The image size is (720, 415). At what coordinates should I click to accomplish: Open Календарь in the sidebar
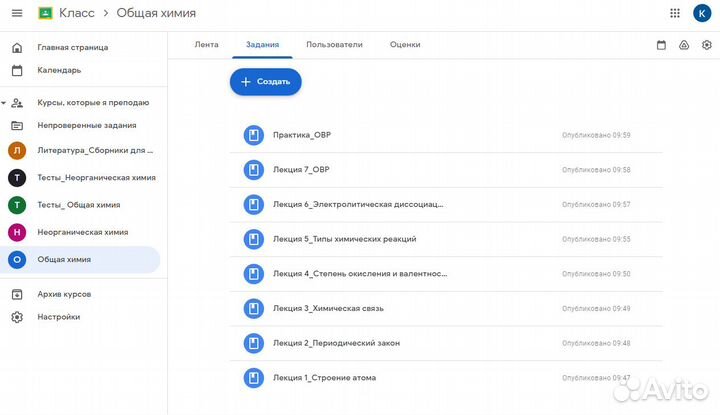(x=59, y=70)
